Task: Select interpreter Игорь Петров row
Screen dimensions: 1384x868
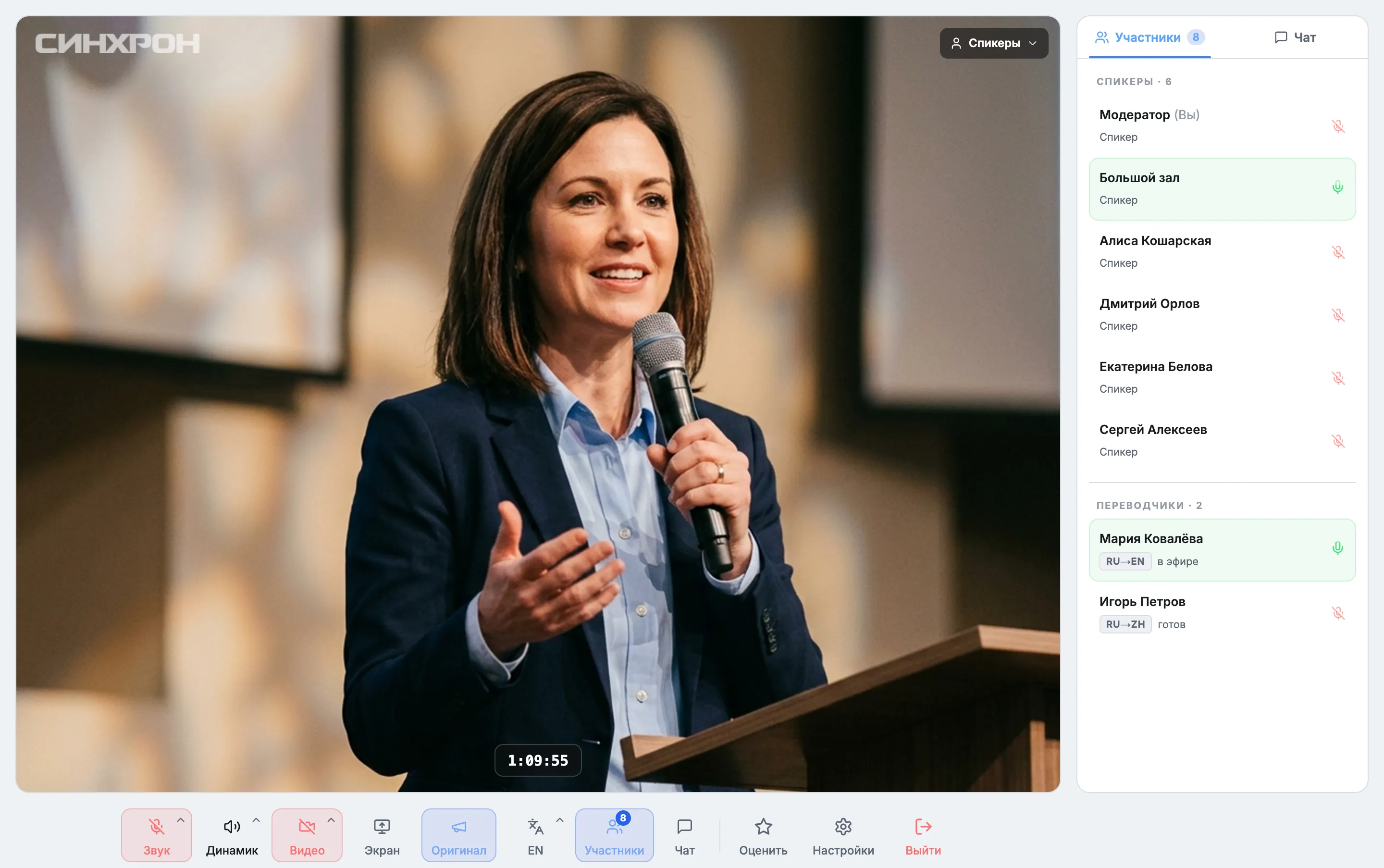Action: 1222,612
